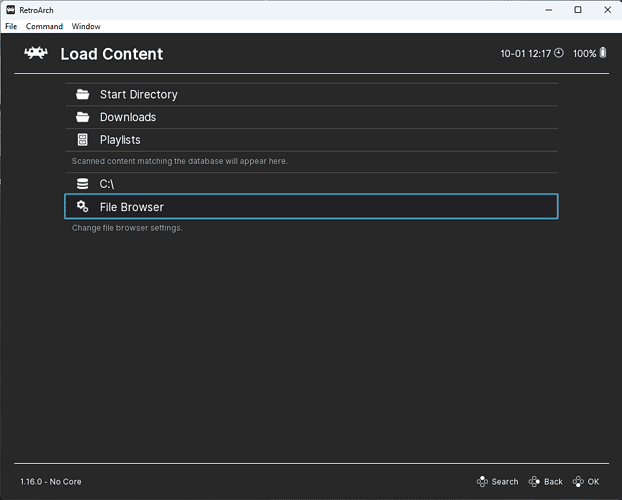
Task: Click the RetroArch title bar app icon
Action: coord(11,9)
